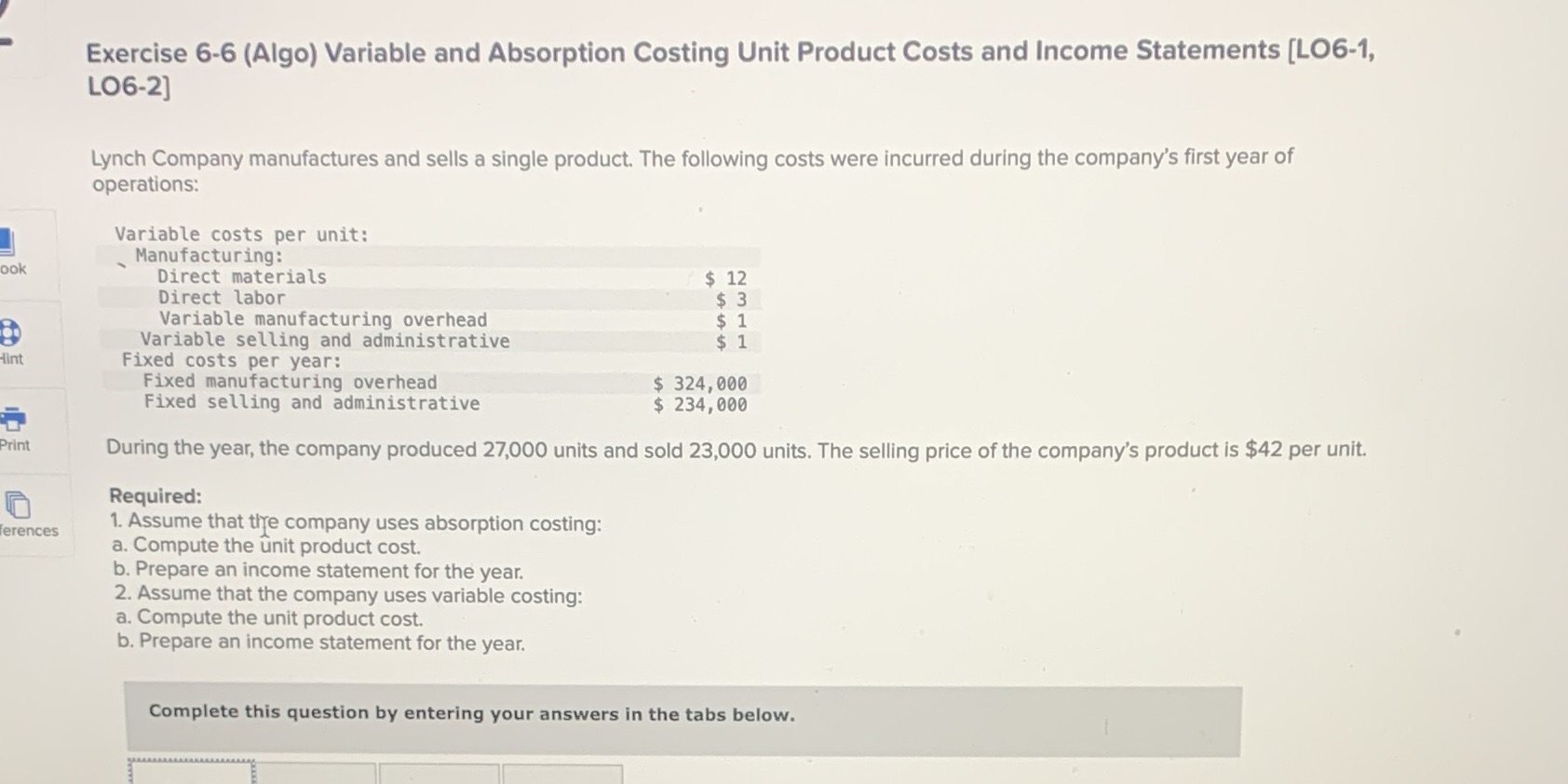Click the Print sidebar label

point(15,446)
